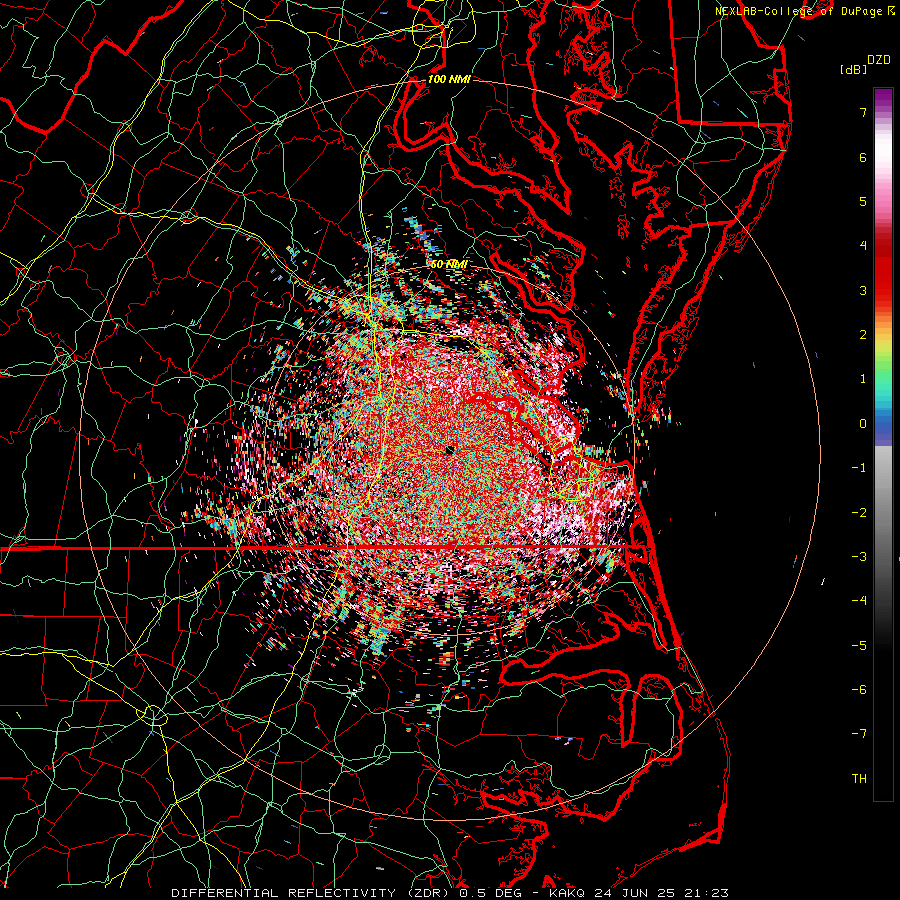Click the -4 value on the dB scale
The height and width of the screenshot is (900, 900).
tap(859, 601)
